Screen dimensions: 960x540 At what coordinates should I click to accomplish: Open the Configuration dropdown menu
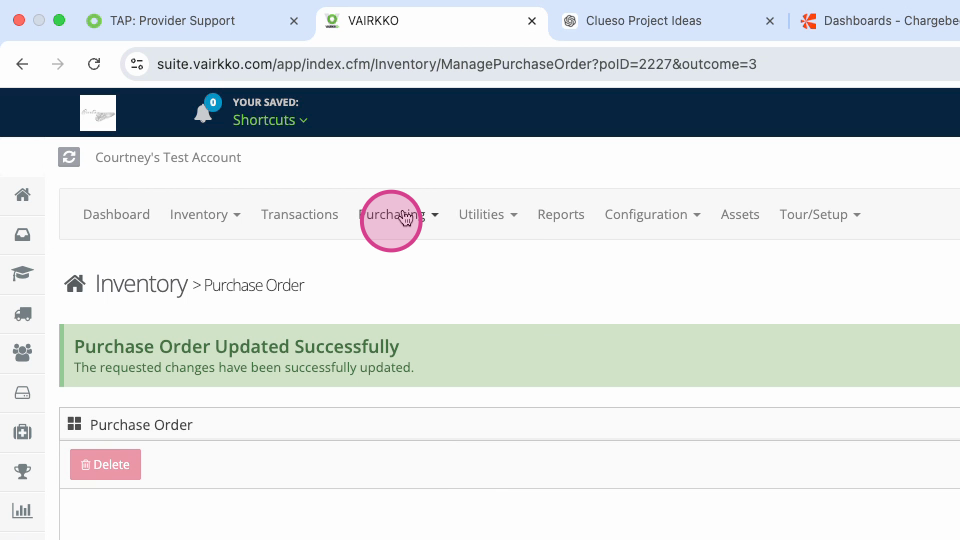[653, 214]
